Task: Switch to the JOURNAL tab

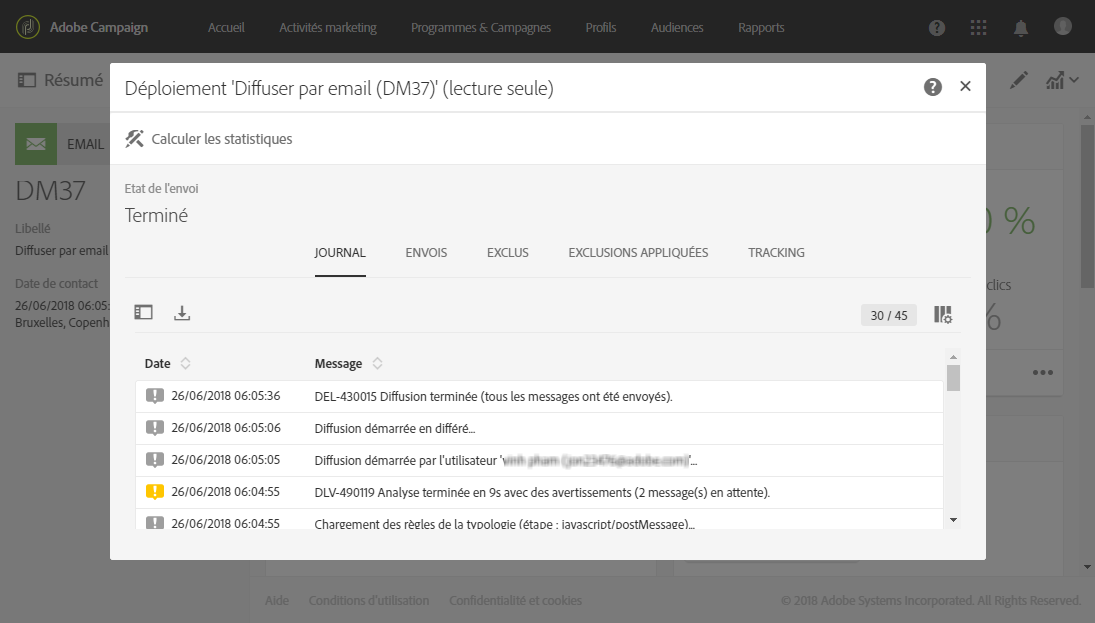Action: [340, 253]
